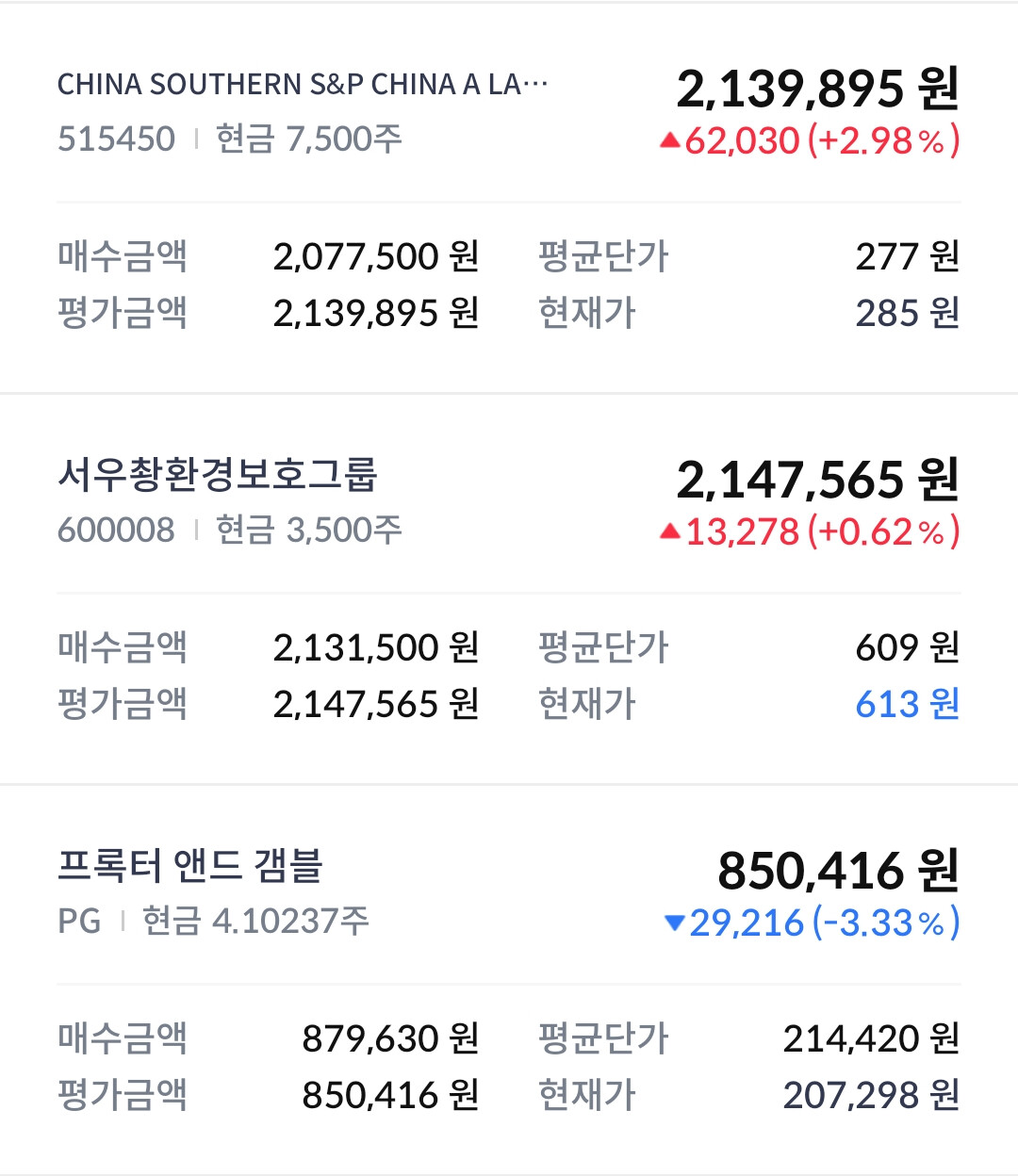Open the 서우창환경보호그룹 stock details
The width and height of the screenshot is (1018, 1176).
click(217, 475)
